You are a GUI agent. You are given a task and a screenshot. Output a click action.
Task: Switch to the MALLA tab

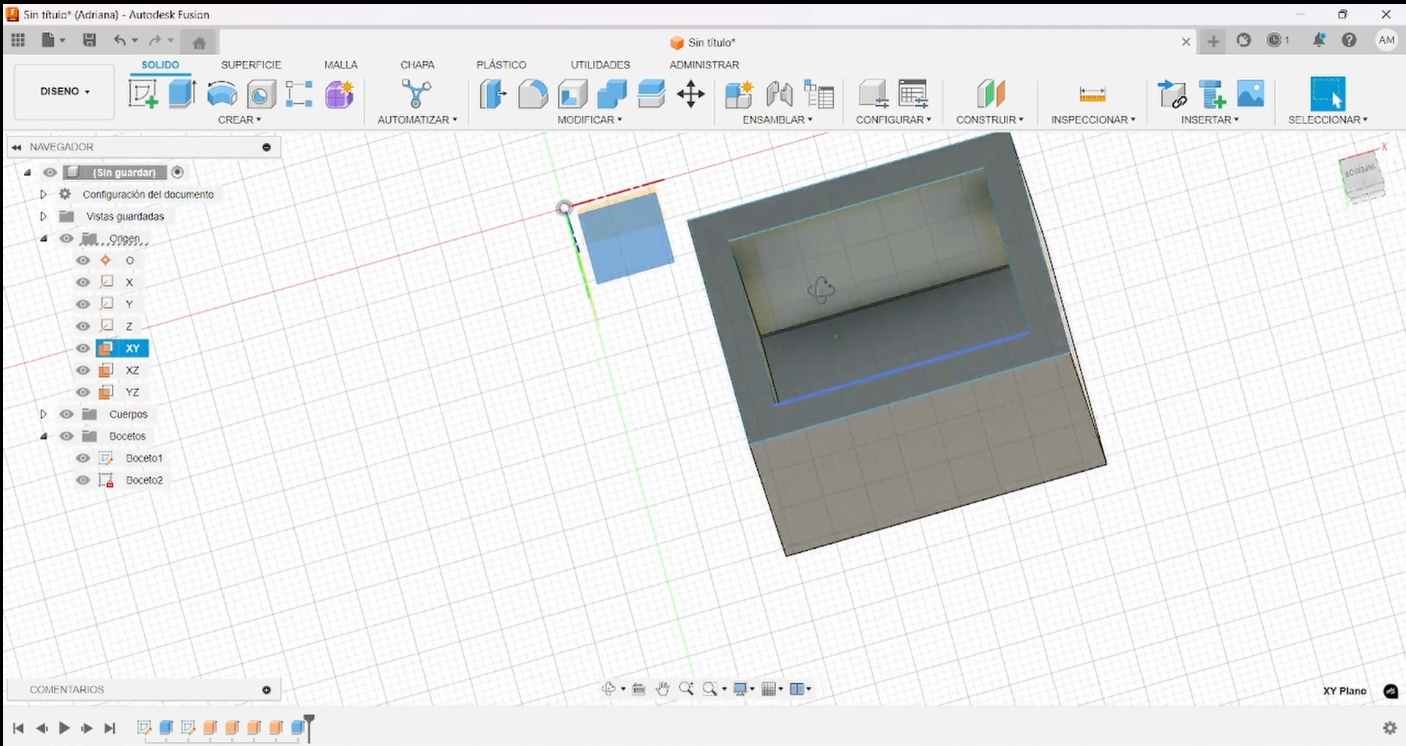coord(341,65)
